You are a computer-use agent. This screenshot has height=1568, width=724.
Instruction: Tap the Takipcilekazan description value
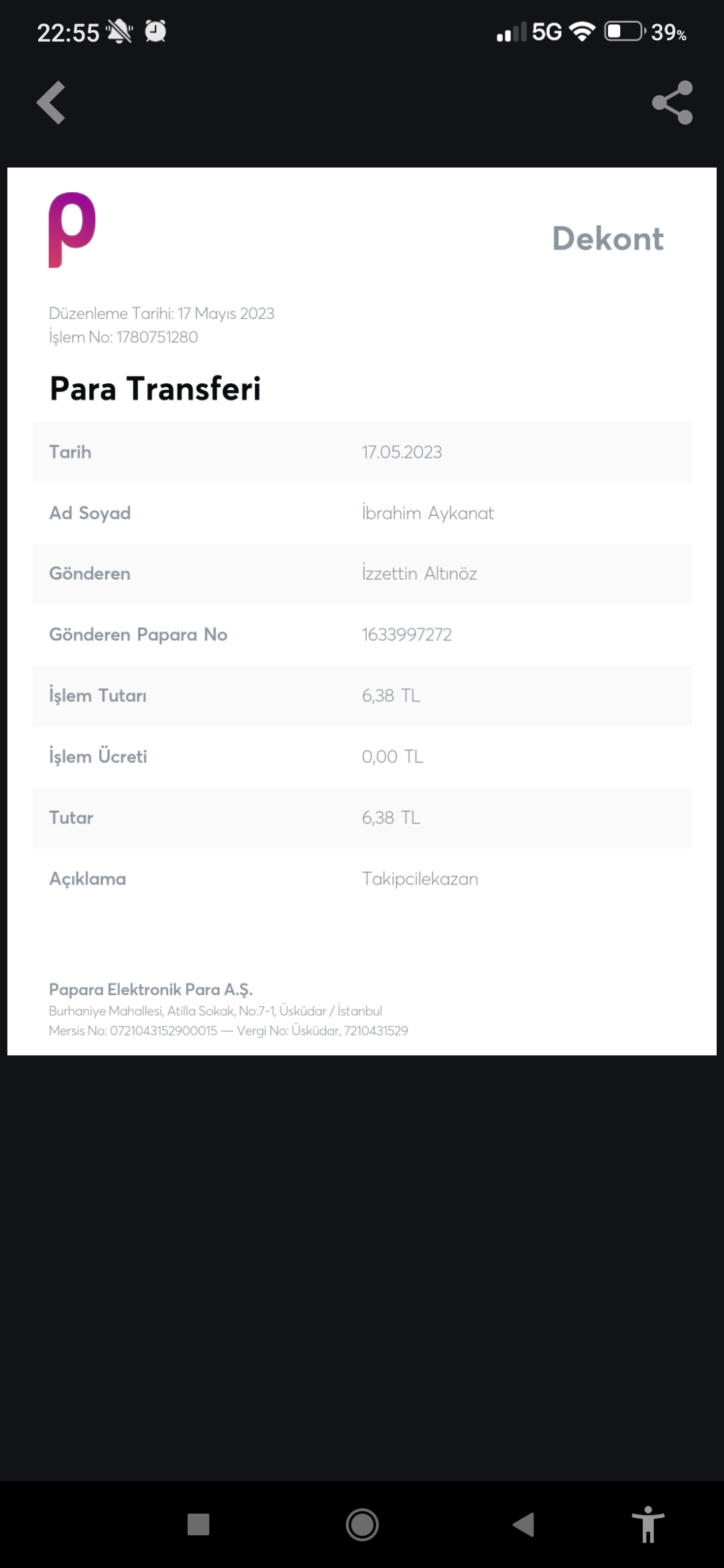point(420,878)
